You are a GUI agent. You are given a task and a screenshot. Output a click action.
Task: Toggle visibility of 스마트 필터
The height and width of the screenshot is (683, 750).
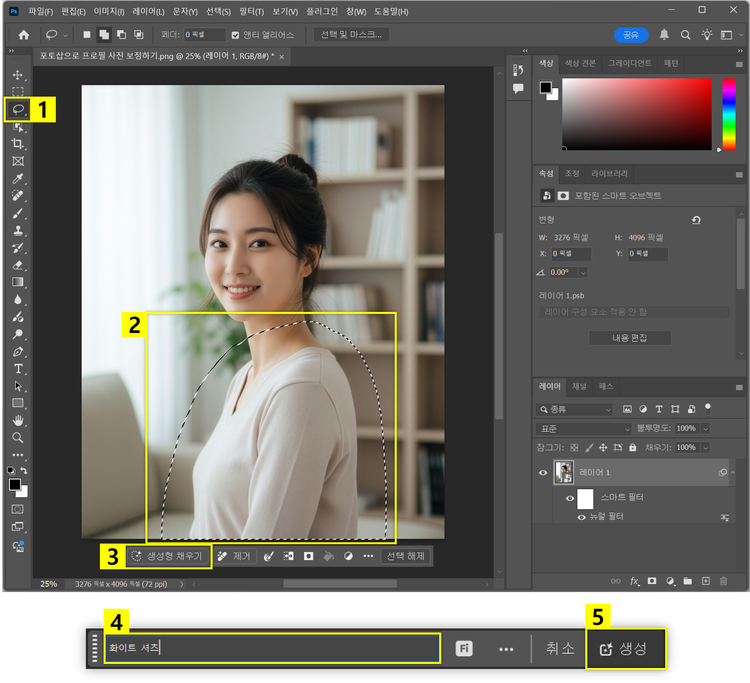pyautogui.click(x=570, y=497)
